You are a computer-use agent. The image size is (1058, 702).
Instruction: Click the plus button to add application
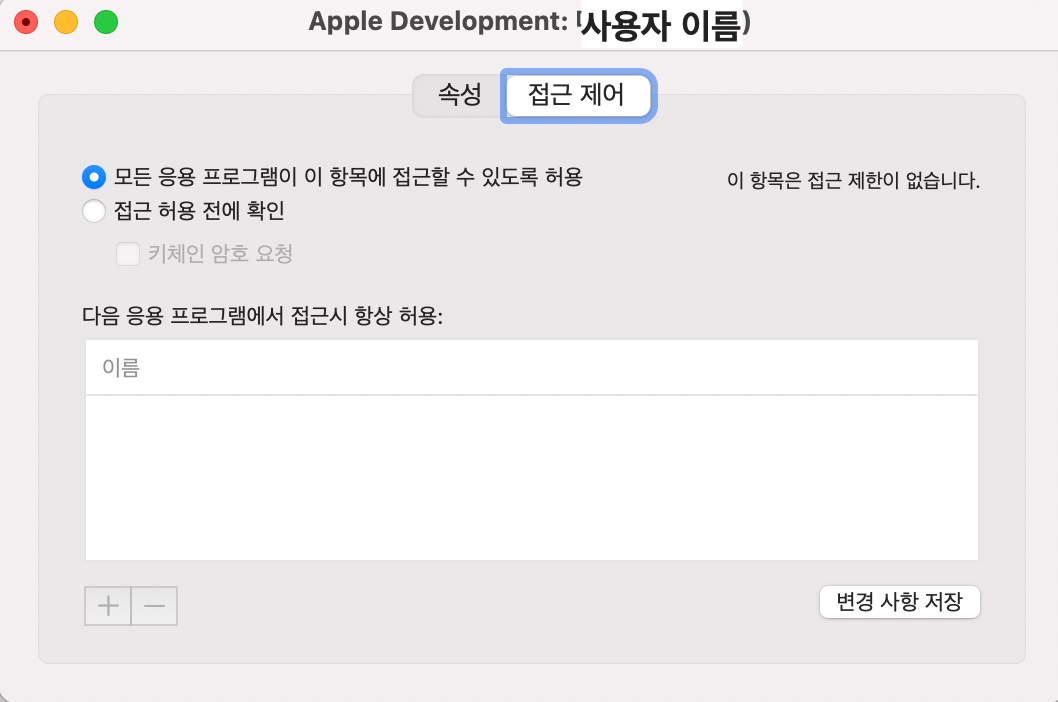[108, 606]
